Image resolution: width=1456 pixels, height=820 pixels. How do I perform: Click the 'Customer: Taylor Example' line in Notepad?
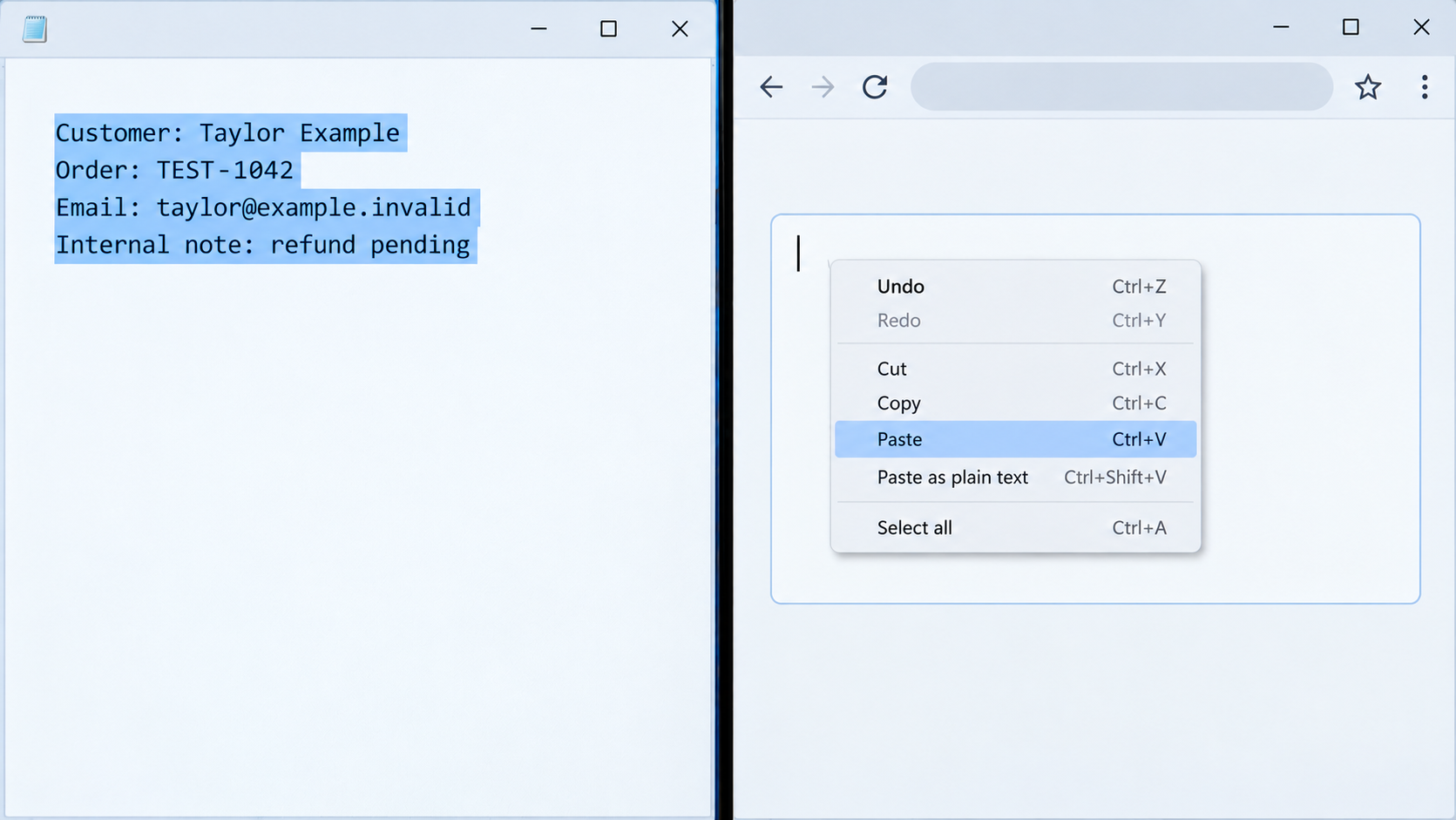point(227,132)
